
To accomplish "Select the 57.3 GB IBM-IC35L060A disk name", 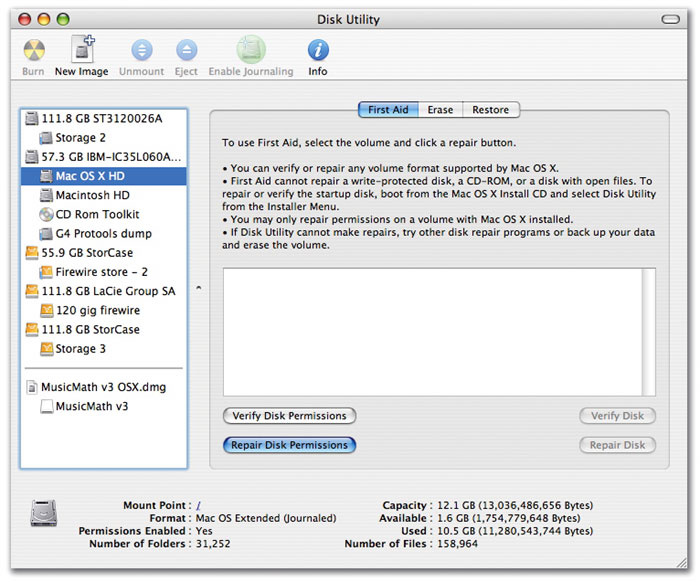I will click(111, 157).
